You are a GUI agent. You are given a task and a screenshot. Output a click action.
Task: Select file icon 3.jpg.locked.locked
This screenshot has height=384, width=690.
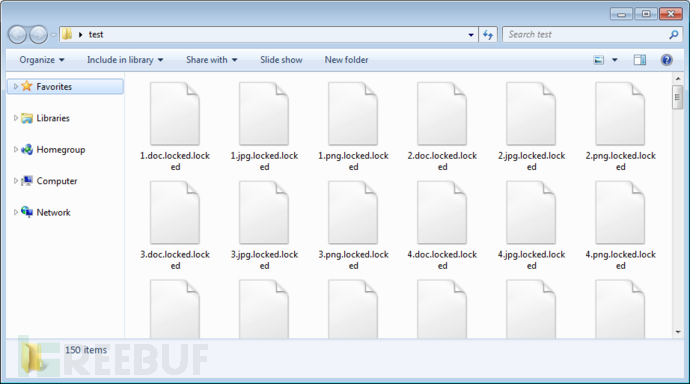pyautogui.click(x=264, y=213)
